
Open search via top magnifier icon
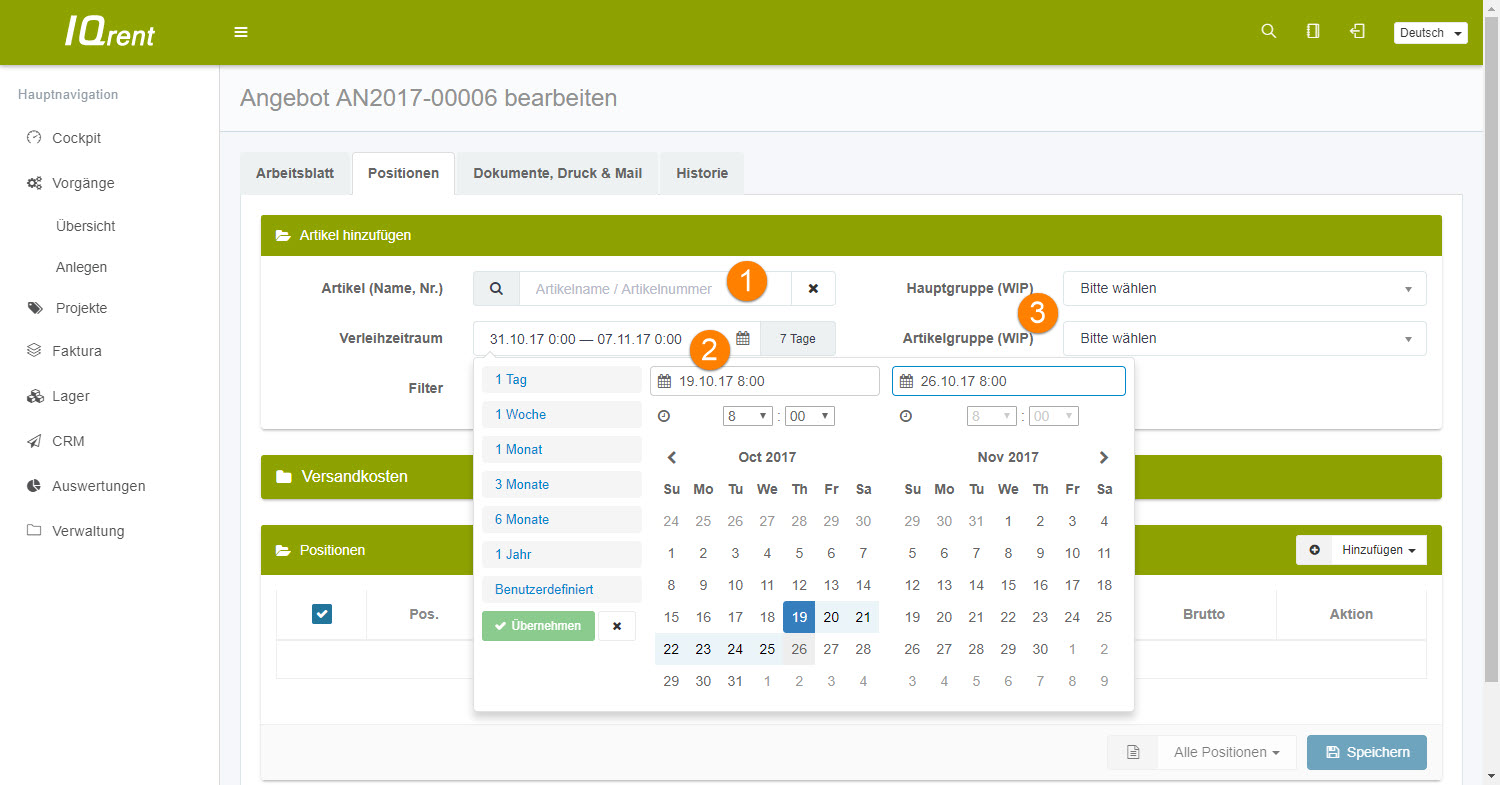(1269, 32)
